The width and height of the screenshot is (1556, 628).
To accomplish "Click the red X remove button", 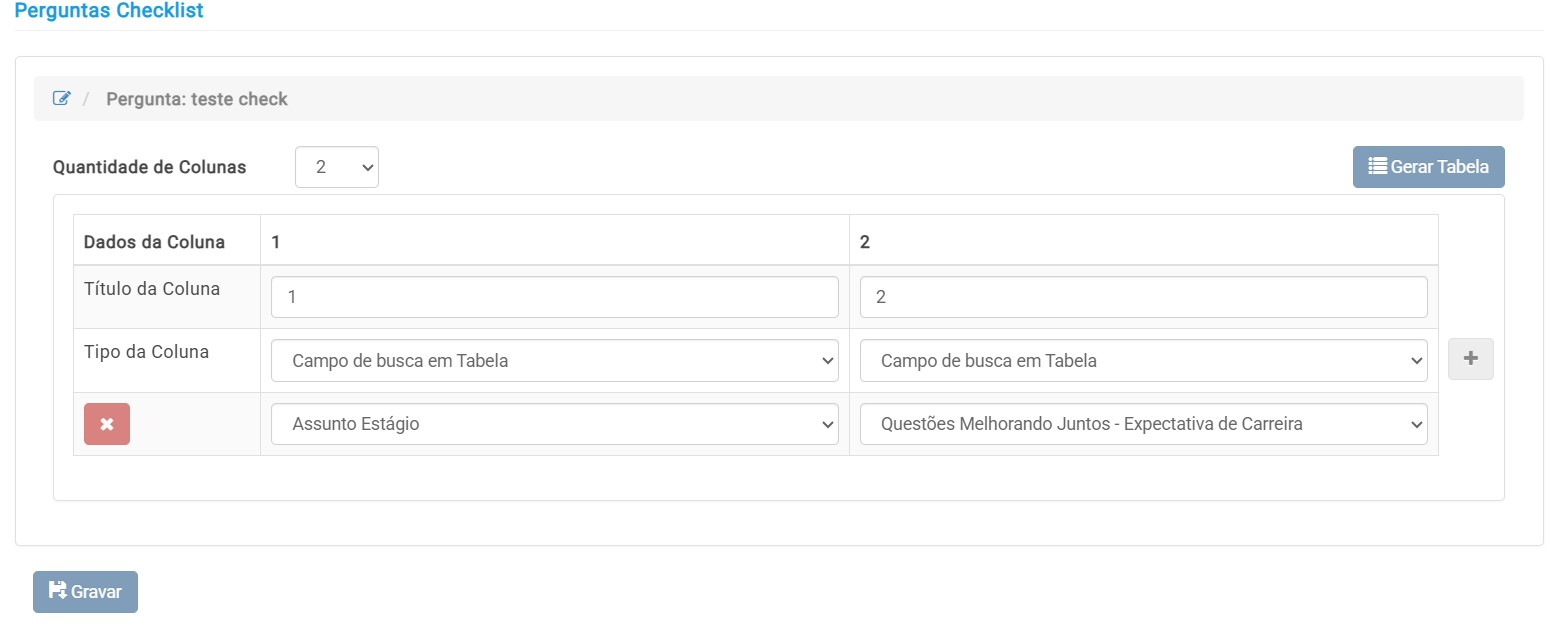I will pos(107,424).
